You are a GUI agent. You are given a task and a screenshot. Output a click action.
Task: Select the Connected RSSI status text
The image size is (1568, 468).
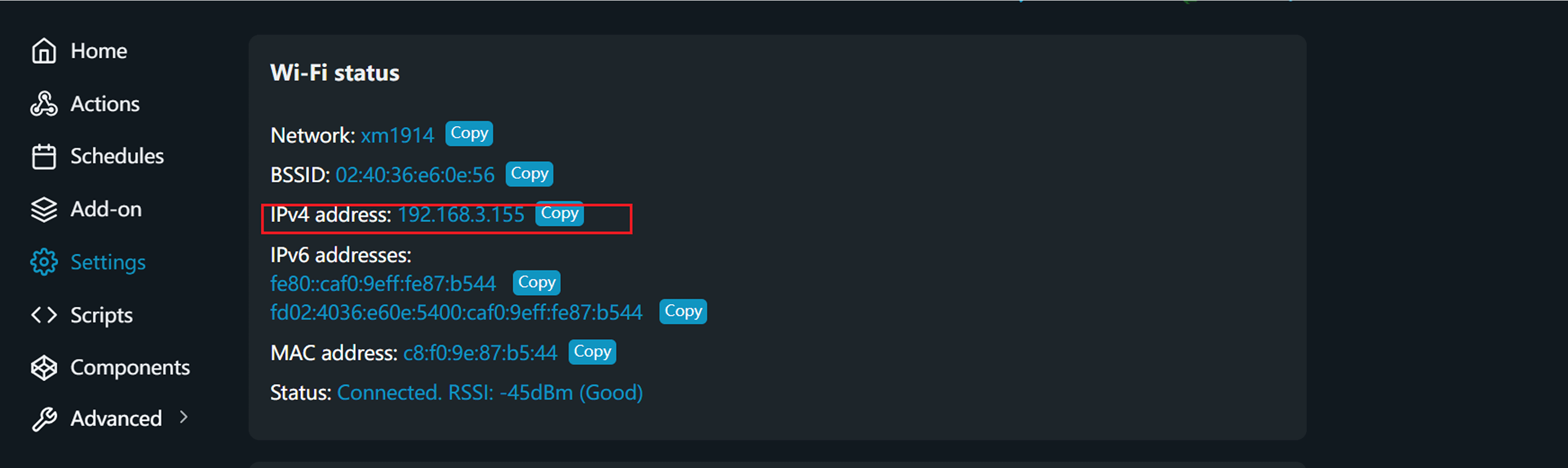489,393
